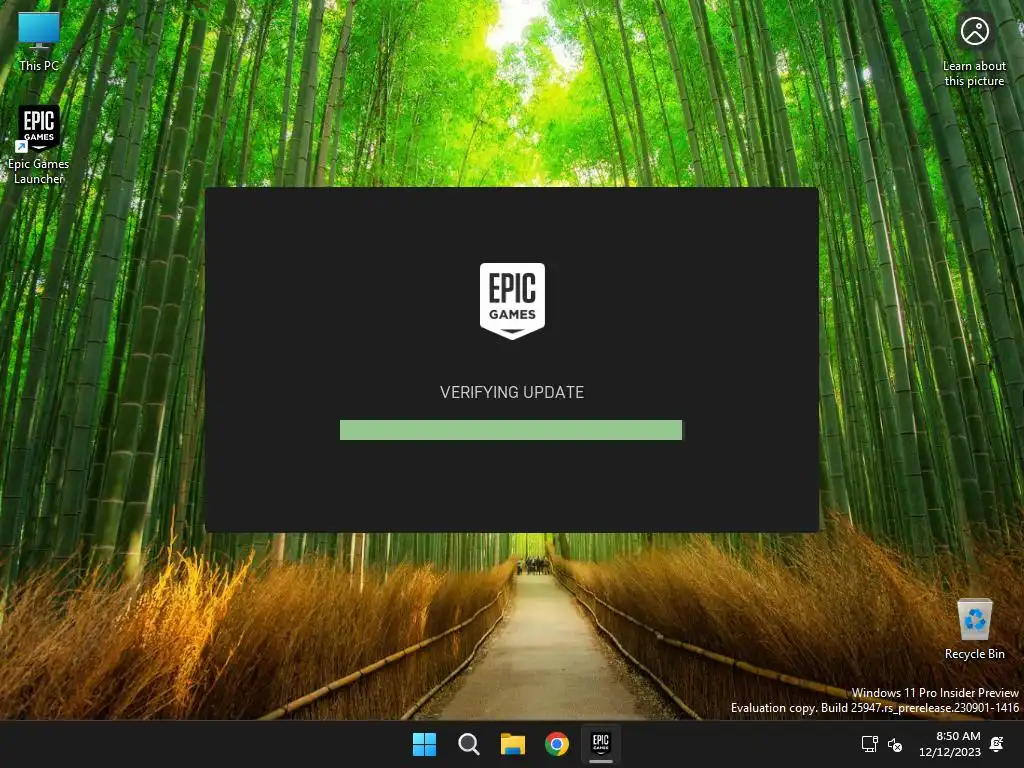Open Google Chrome from the taskbar
This screenshot has width=1024, height=768.
(x=556, y=744)
